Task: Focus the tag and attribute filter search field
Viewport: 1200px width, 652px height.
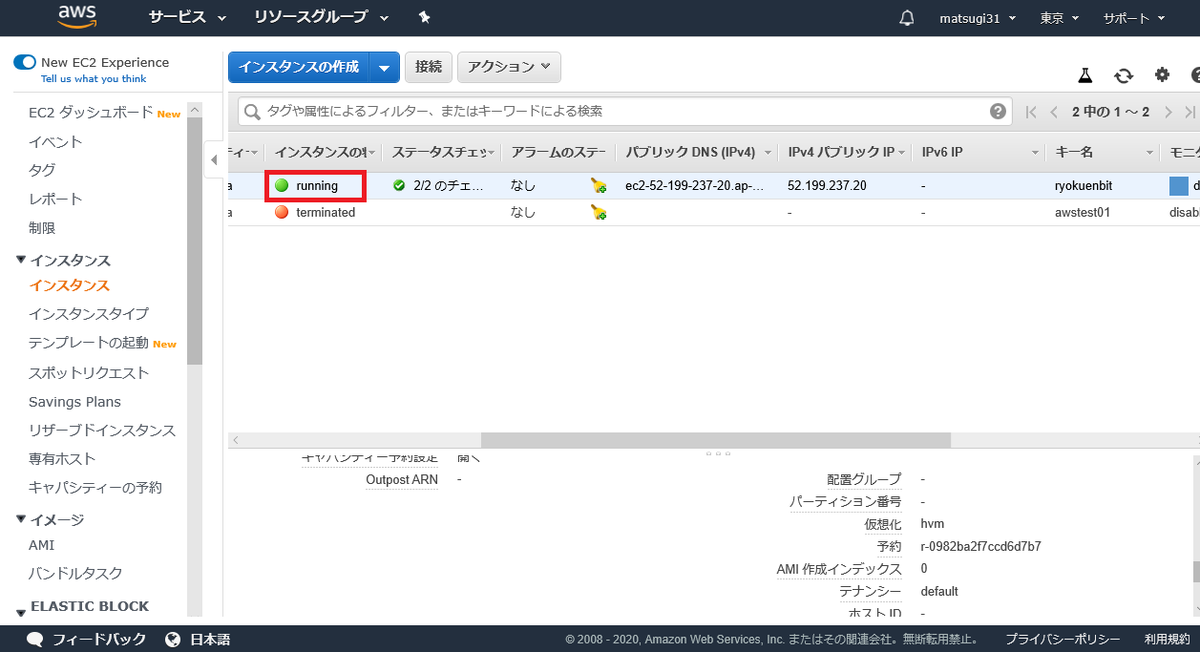Action: point(625,111)
